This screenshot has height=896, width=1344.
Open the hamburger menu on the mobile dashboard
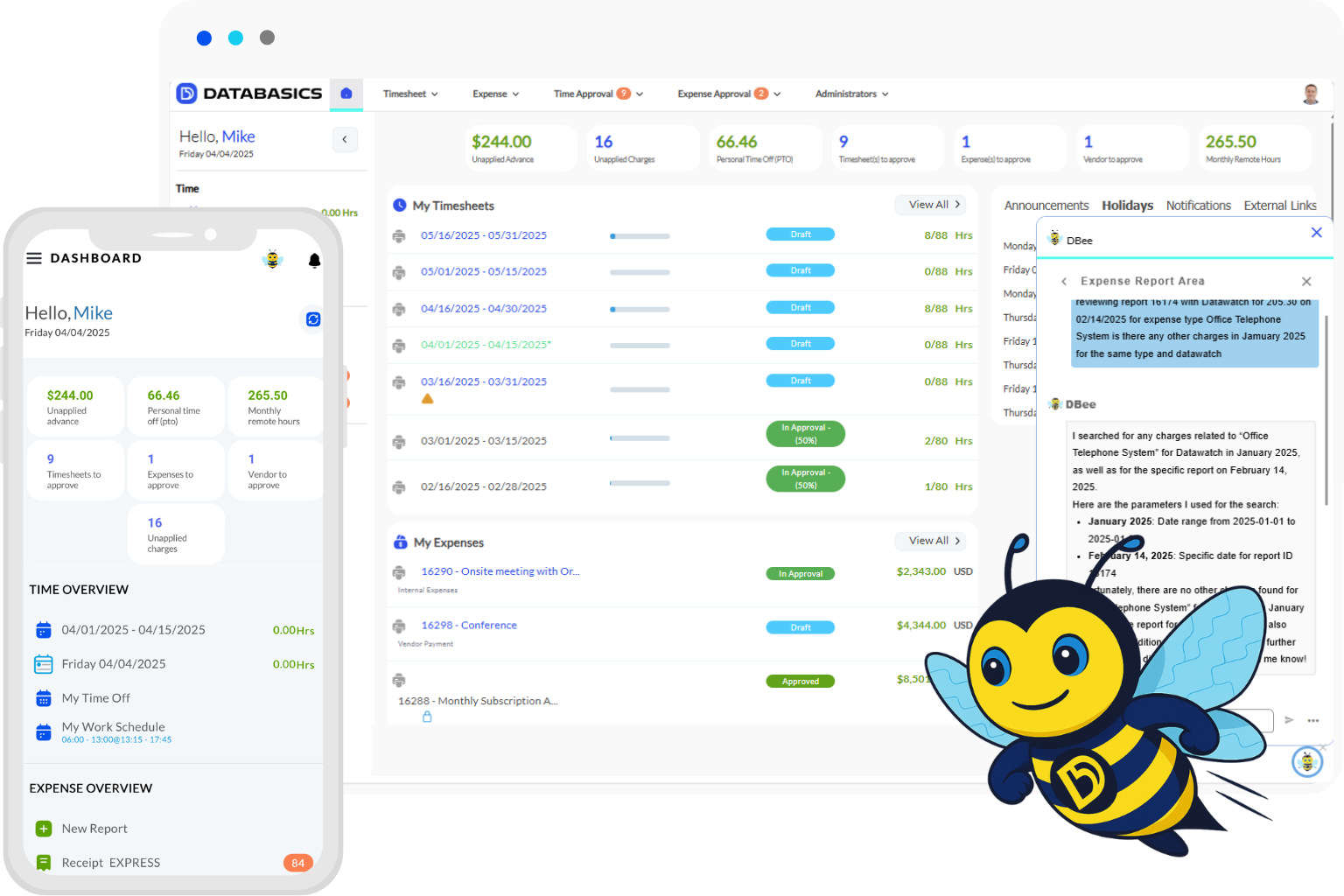tap(33, 257)
